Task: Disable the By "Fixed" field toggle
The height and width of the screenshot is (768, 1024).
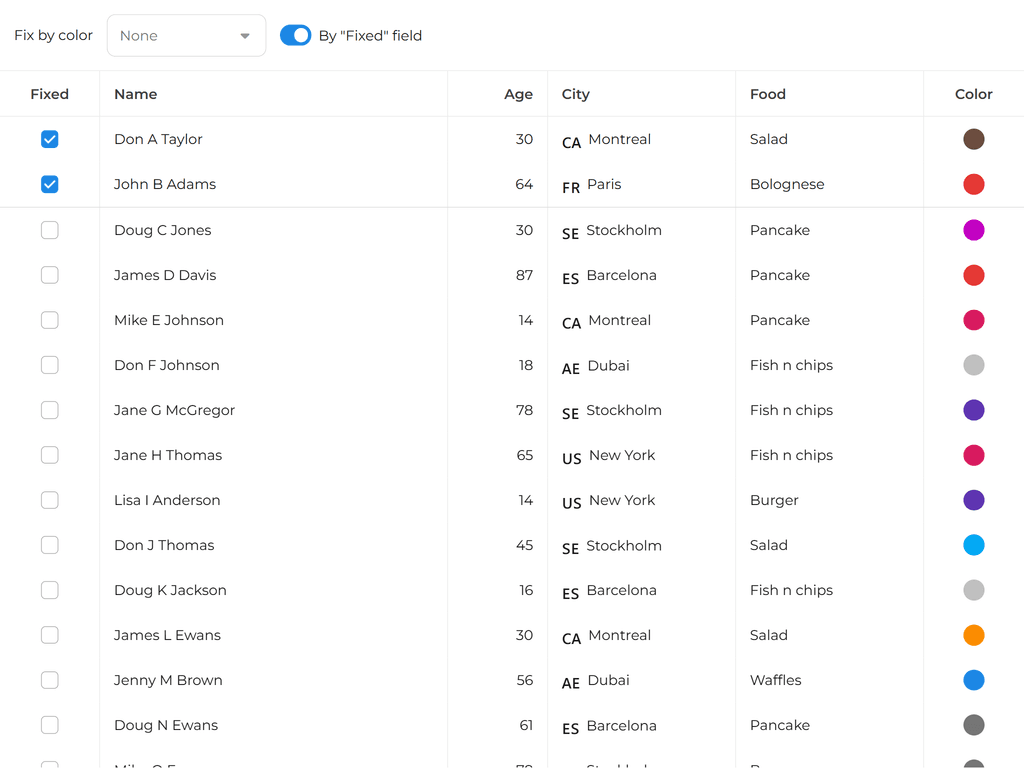Action: point(296,36)
